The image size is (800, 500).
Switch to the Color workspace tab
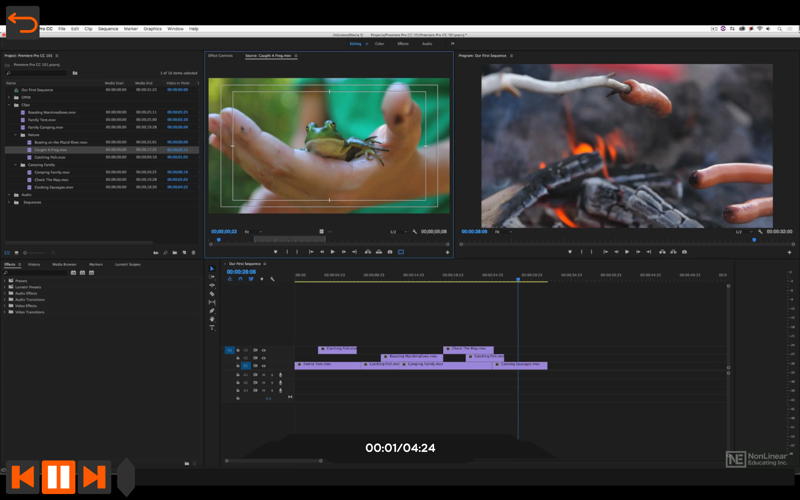[380, 44]
